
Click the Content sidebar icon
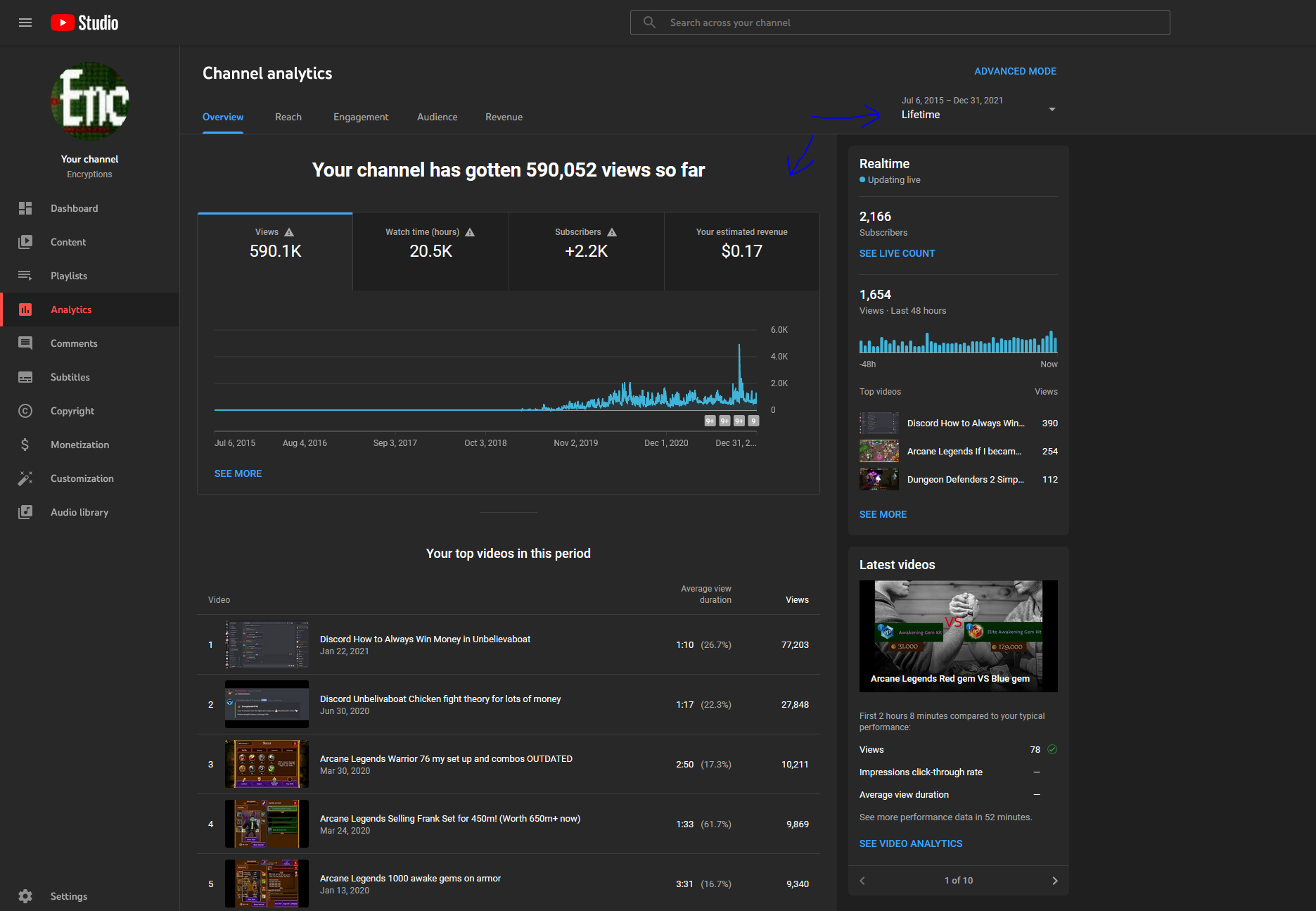[x=25, y=242]
